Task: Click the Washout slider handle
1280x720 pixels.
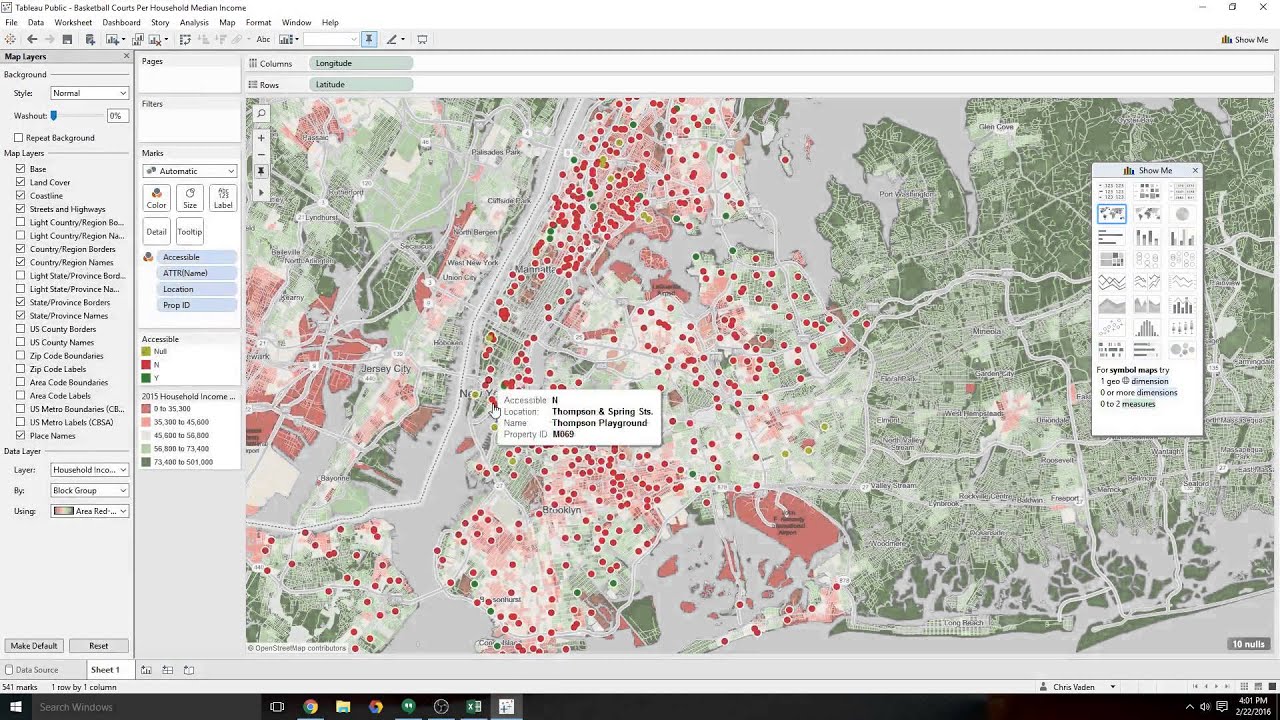Action: click(54, 116)
